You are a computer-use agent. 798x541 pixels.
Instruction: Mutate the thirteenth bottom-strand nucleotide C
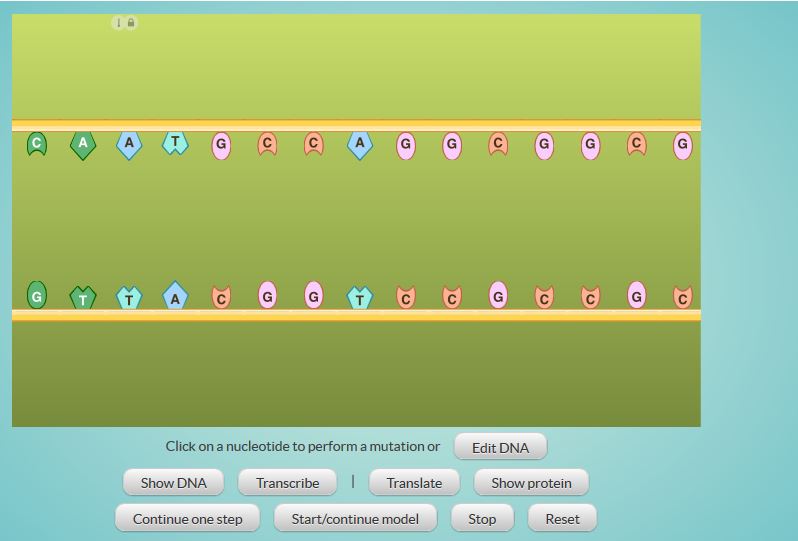coord(590,298)
